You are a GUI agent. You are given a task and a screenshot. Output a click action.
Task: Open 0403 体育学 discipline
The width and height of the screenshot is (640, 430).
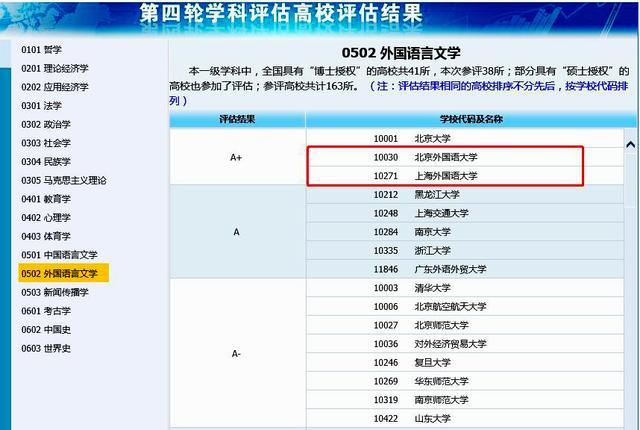click(46, 236)
